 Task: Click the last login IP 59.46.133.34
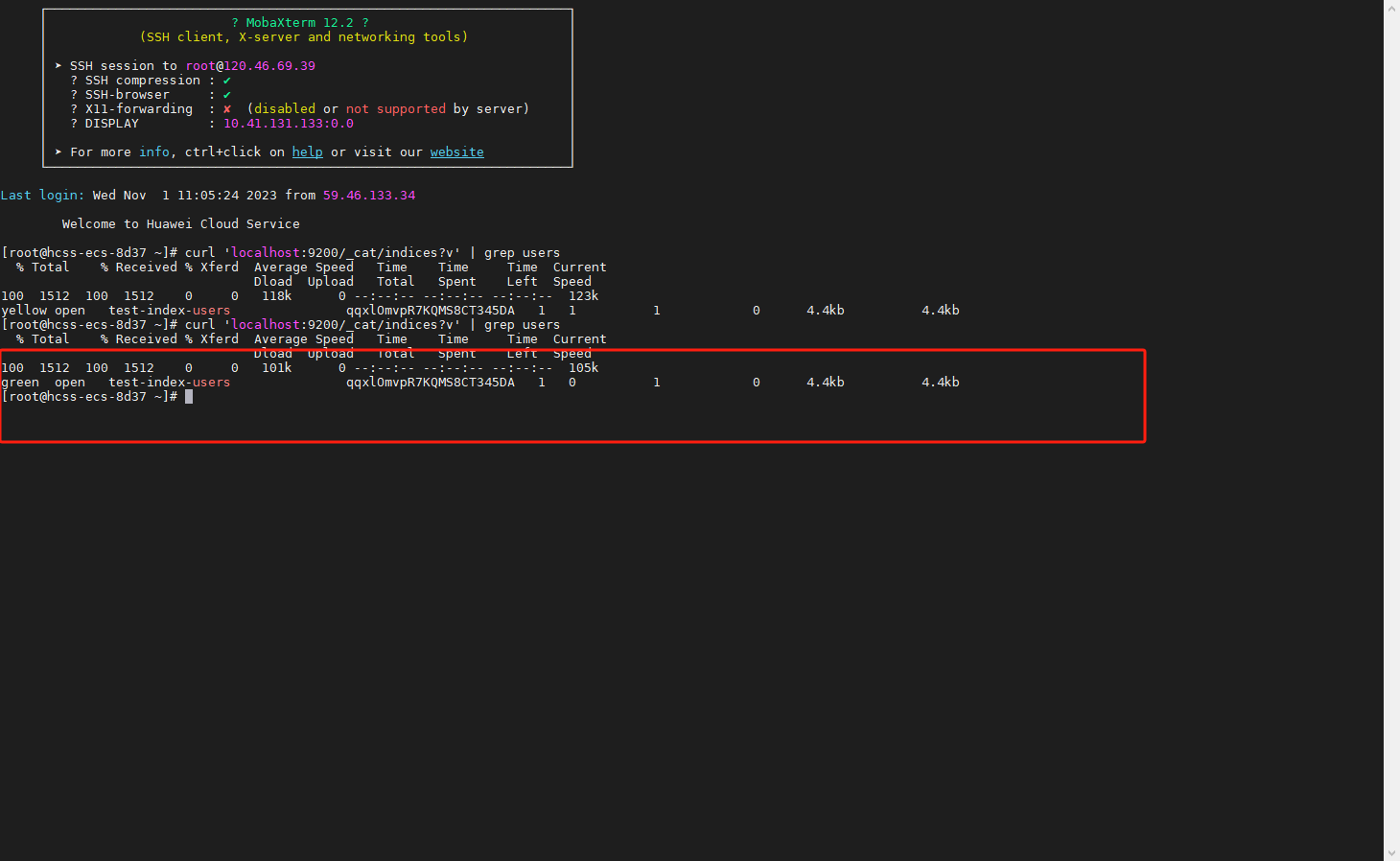[x=369, y=196]
